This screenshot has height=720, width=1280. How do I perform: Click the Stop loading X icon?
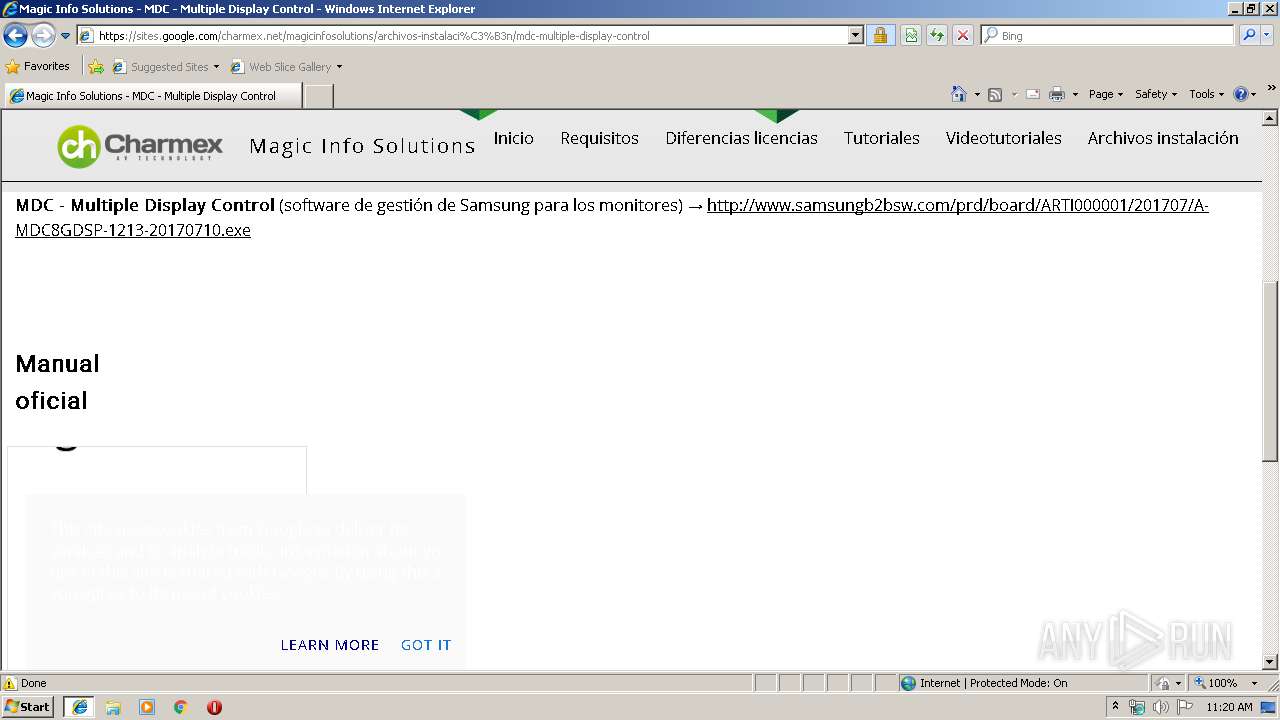[963, 36]
